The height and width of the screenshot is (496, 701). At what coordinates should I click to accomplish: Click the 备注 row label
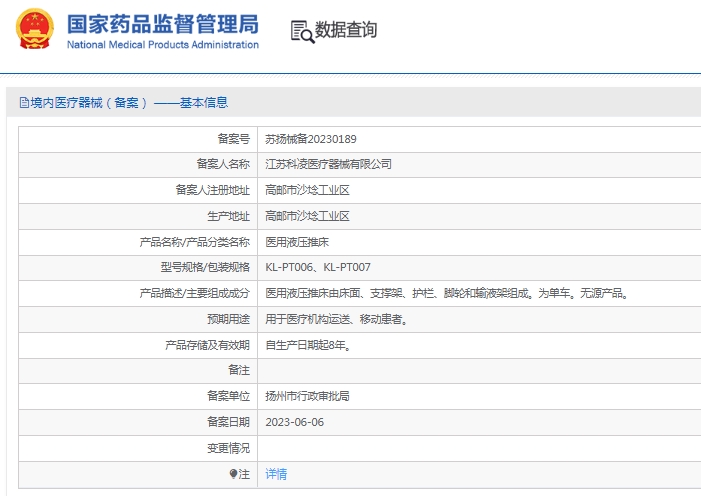(239, 370)
